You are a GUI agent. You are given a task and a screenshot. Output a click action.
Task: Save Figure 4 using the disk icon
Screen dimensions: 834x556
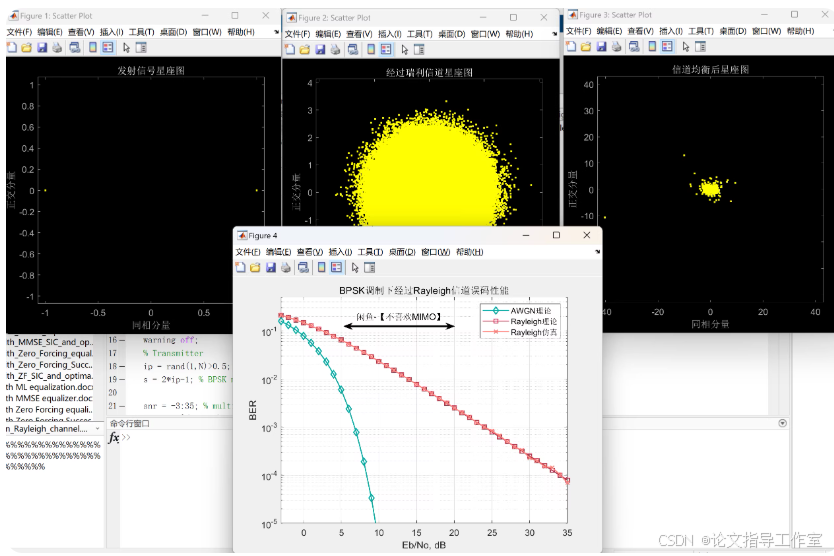point(271,268)
